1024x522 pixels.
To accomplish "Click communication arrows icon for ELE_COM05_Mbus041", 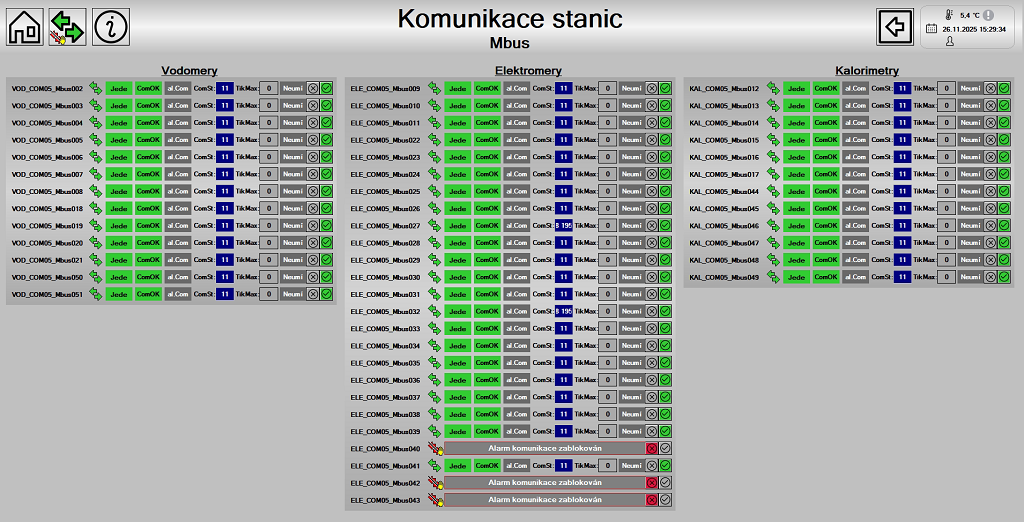I will click(435, 465).
